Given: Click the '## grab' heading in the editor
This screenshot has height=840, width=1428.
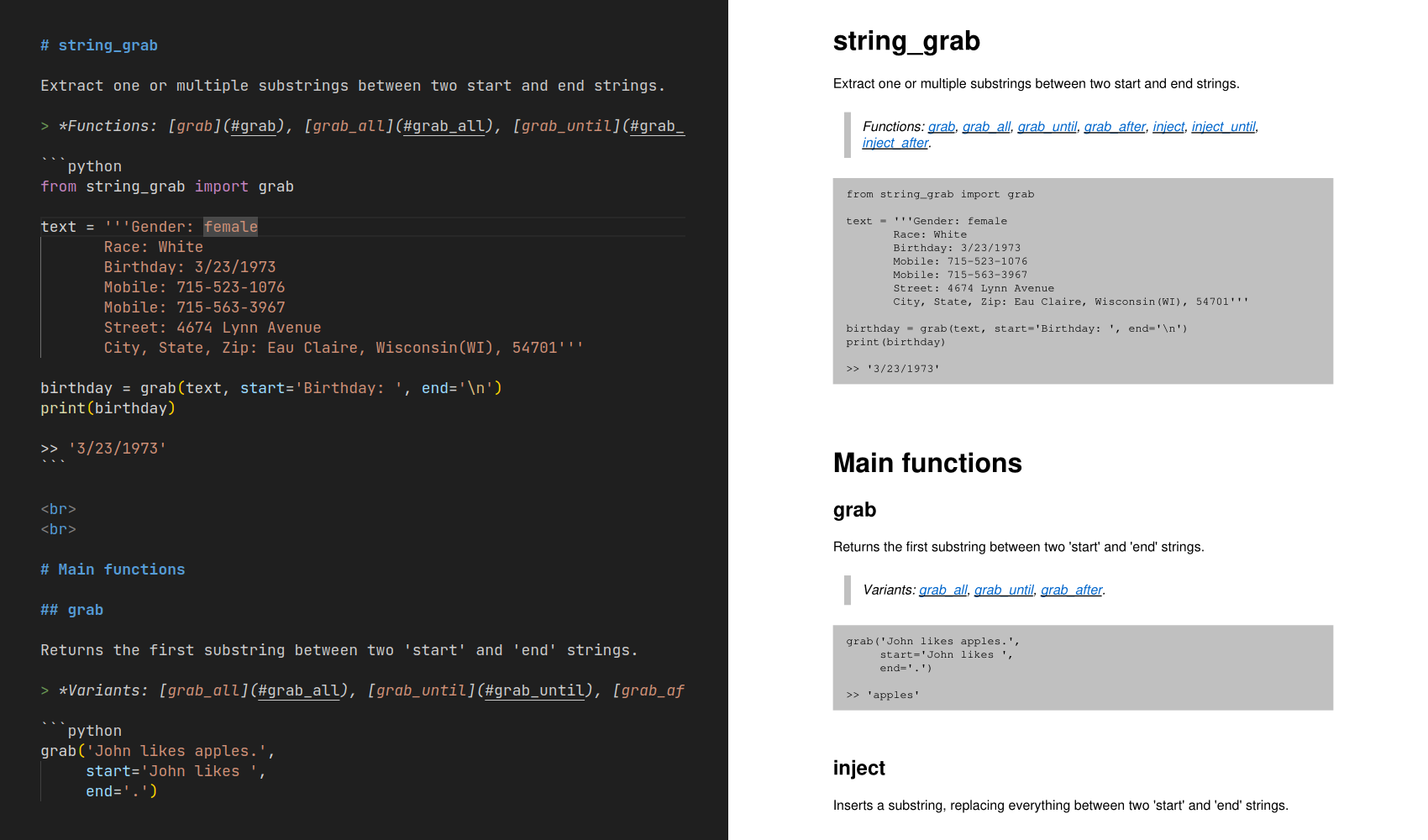Looking at the screenshot, I should click(72, 610).
